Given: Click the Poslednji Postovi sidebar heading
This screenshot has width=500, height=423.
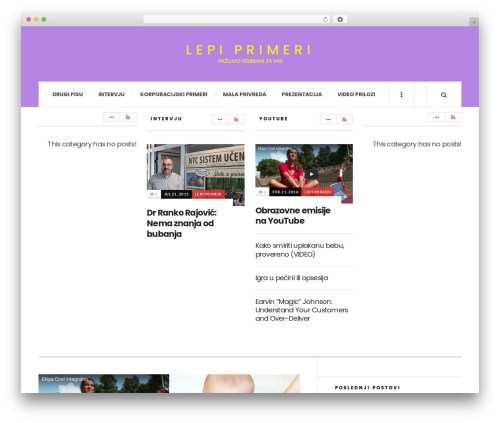Looking at the screenshot, I should pos(367,387).
